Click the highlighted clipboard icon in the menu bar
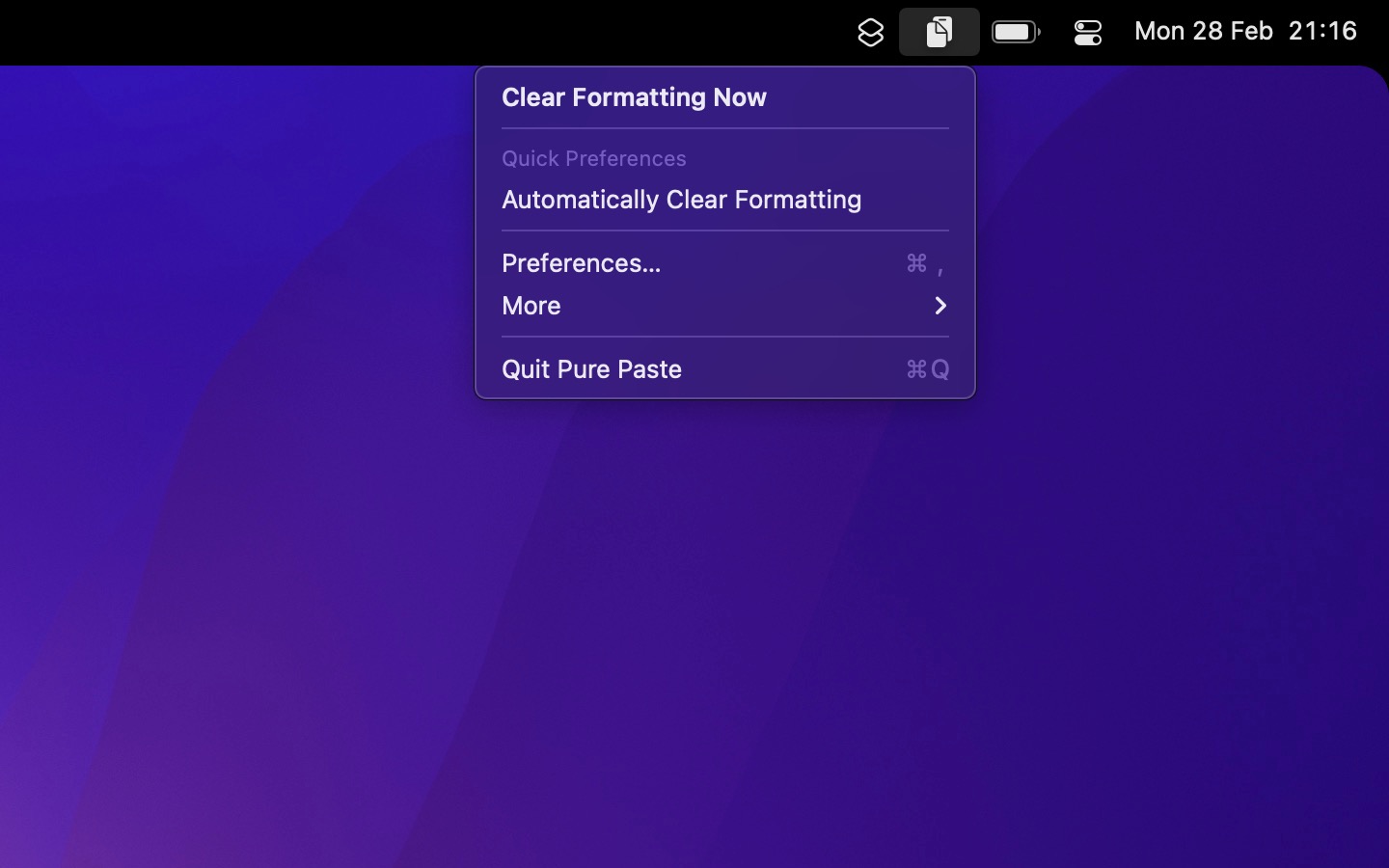Screen dimensions: 1389x868 (940, 31)
